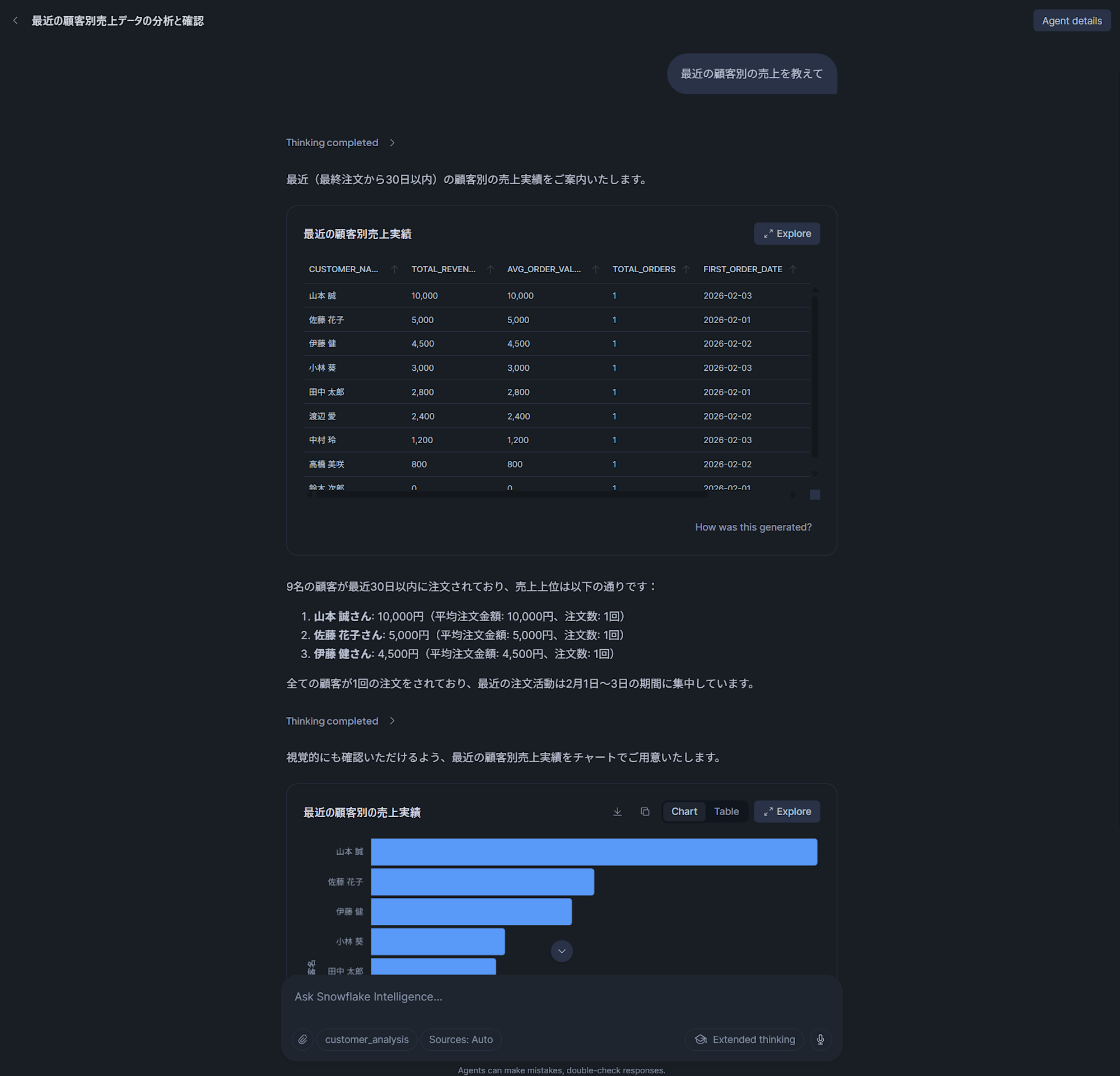The width and height of the screenshot is (1120, 1076).
Task: Click the copy chart icon
Action: (x=645, y=812)
